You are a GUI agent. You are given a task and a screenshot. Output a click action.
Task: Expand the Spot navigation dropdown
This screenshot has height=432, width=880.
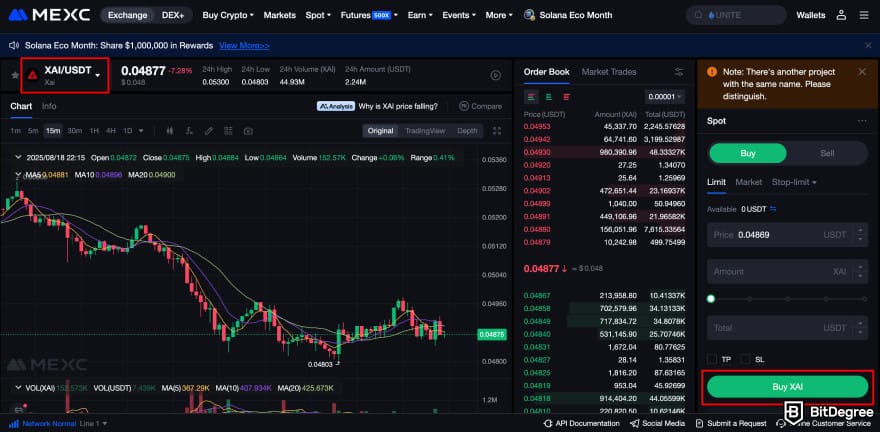pyautogui.click(x=318, y=15)
